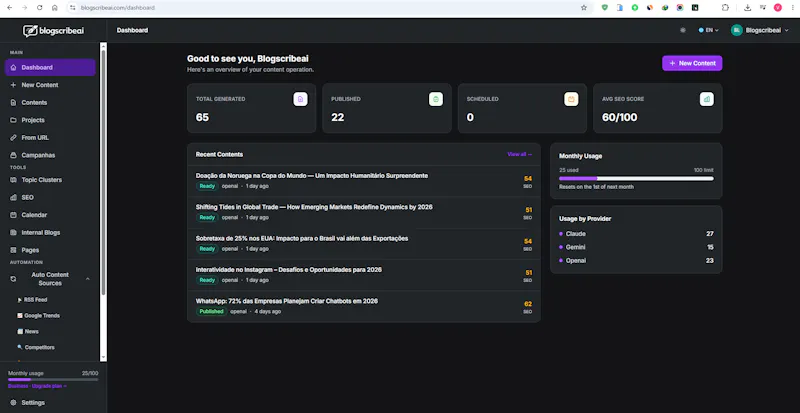Click the Total Generated document icon
This screenshot has height=413, width=800.
coord(301,99)
